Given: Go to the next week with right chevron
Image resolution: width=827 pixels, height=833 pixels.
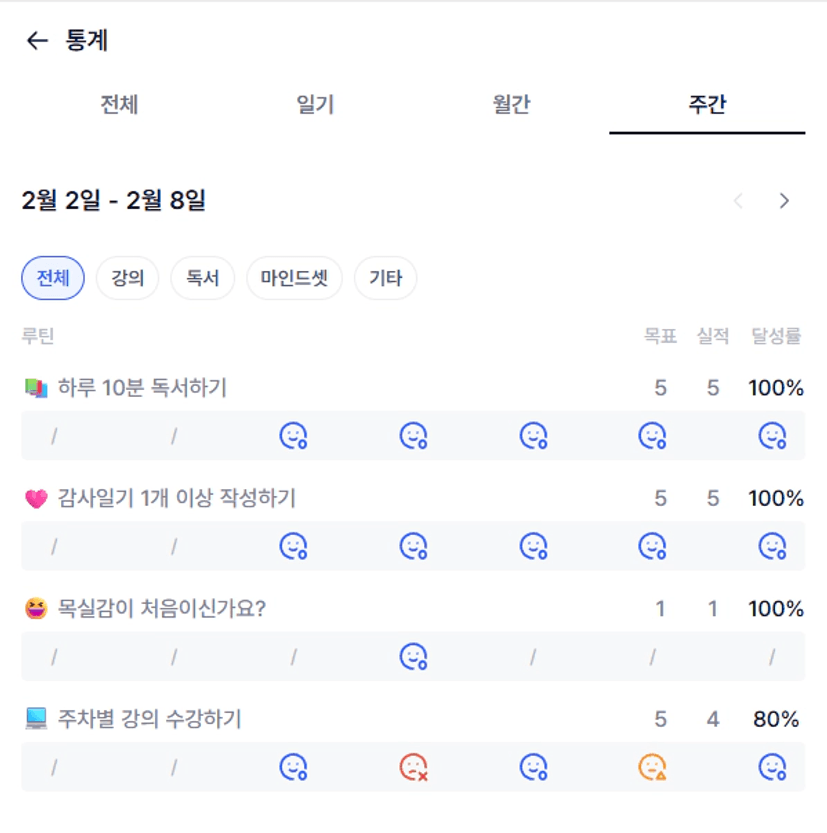Looking at the screenshot, I should [784, 201].
